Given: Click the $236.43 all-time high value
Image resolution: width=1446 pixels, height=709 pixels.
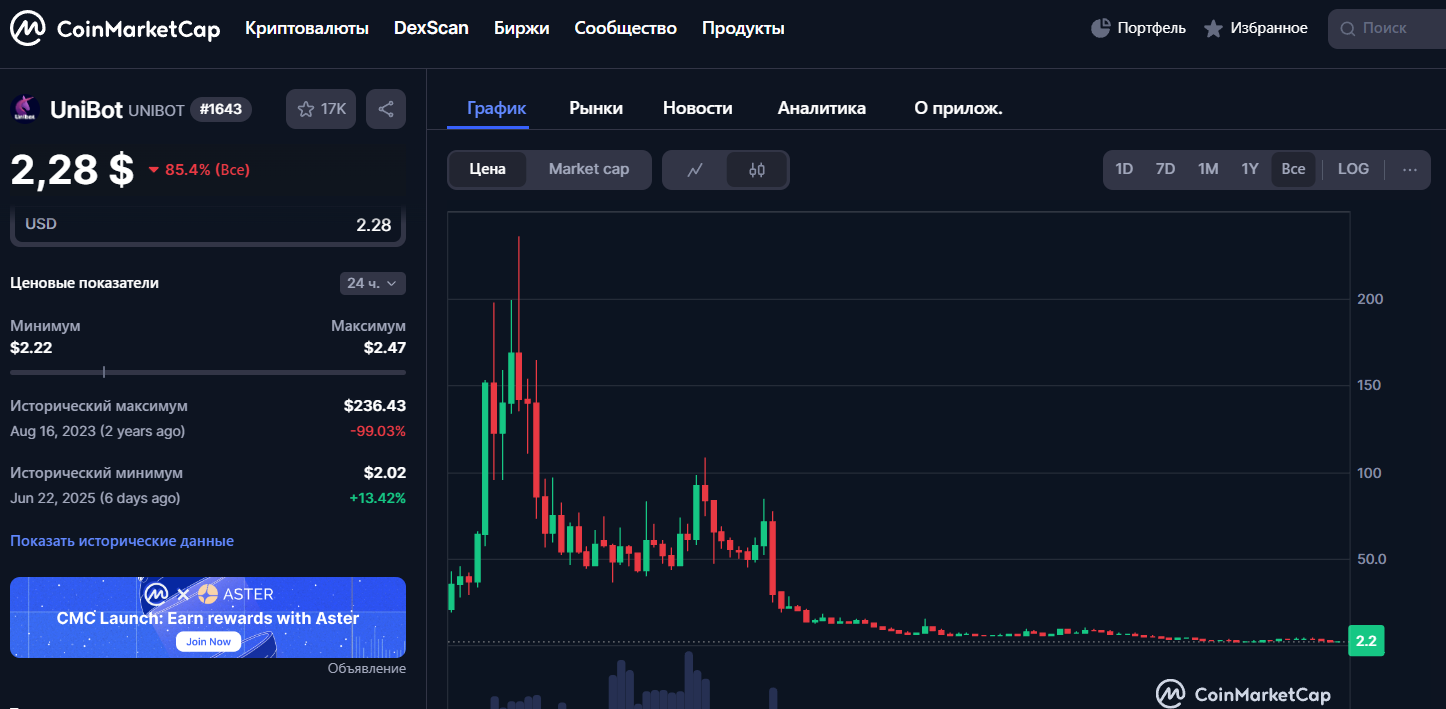Looking at the screenshot, I should coord(375,406).
